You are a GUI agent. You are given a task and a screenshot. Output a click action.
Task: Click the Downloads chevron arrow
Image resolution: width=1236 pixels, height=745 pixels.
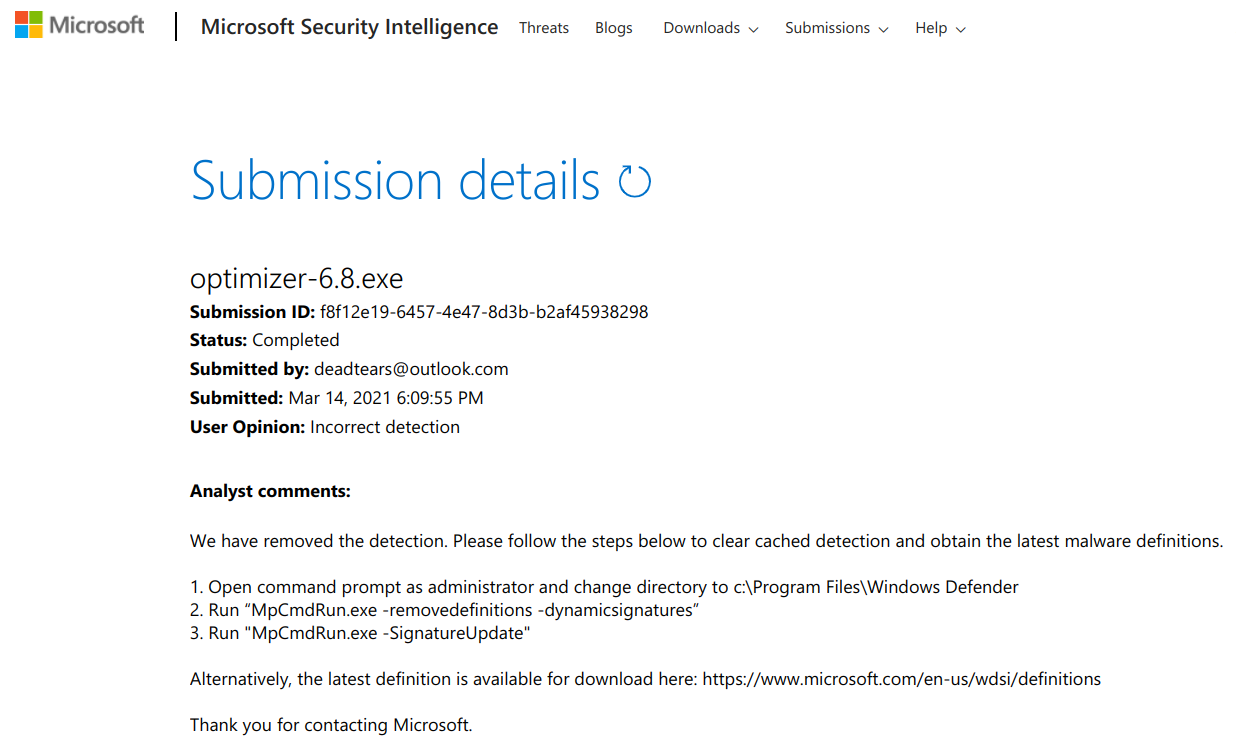tap(752, 29)
